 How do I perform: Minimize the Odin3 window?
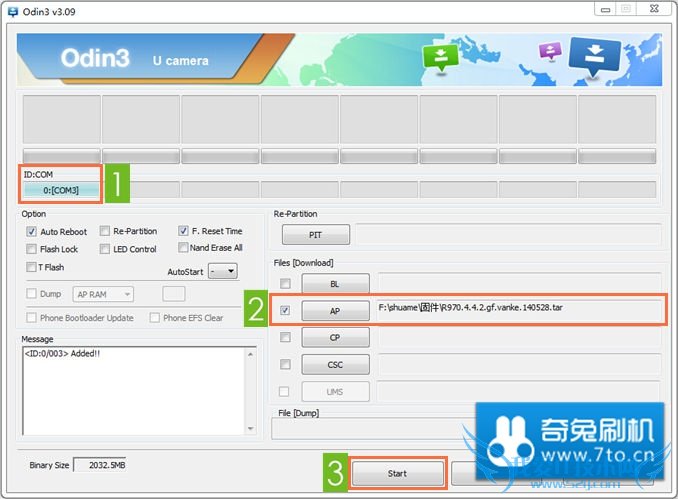(605, 9)
